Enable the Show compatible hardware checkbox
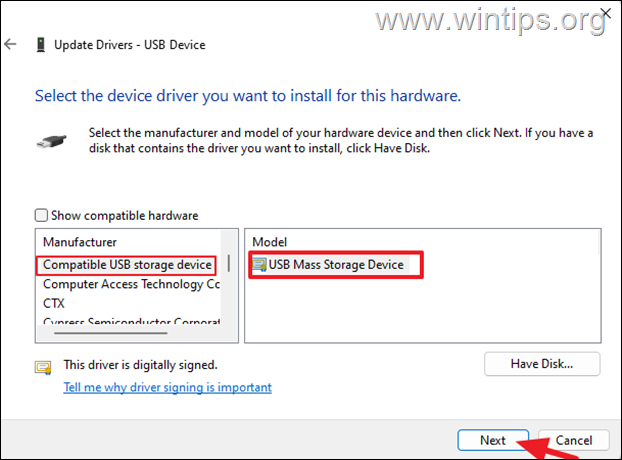Image resolution: width=622 pixels, height=460 pixels. pos(41,215)
